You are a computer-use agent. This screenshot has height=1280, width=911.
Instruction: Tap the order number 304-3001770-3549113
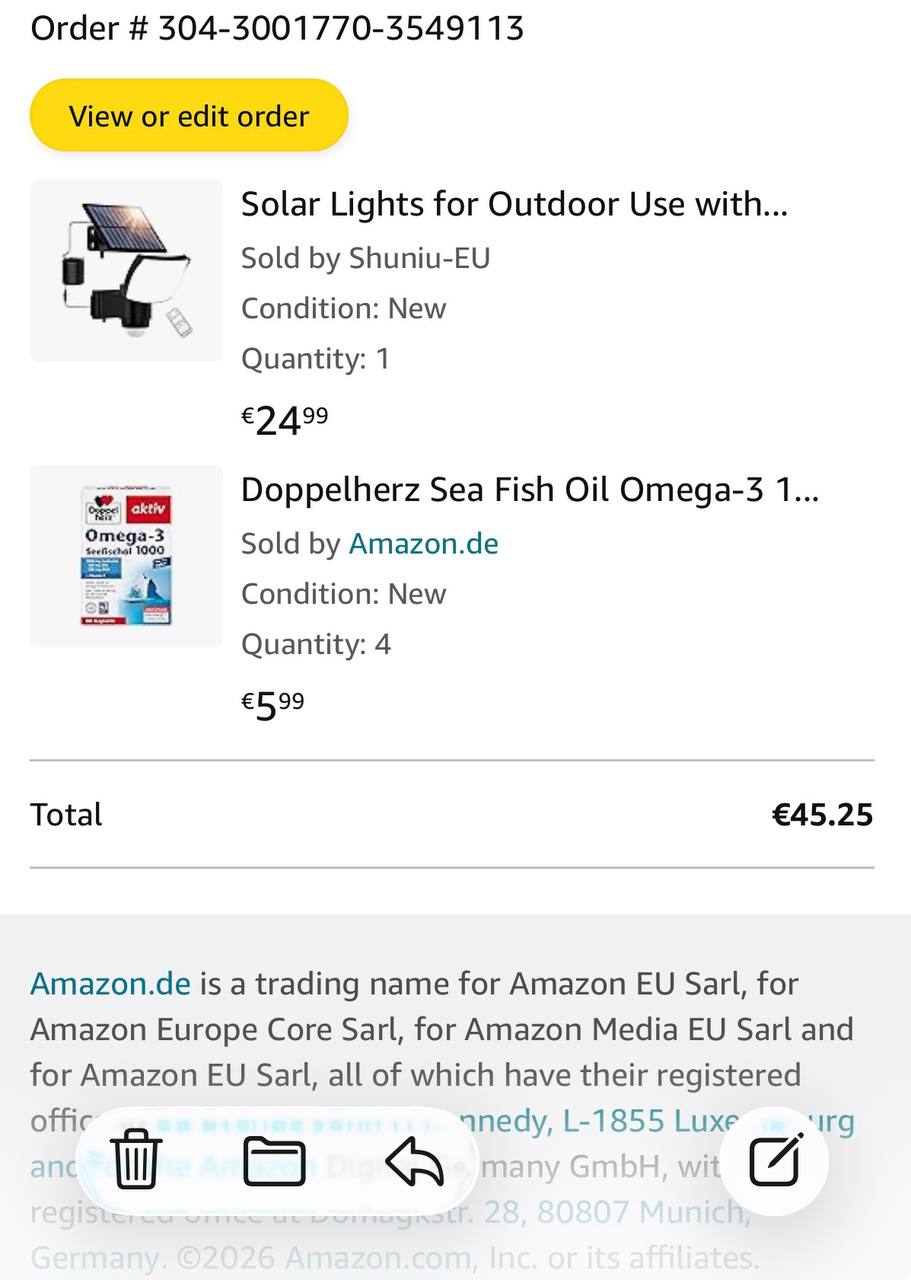coord(341,28)
